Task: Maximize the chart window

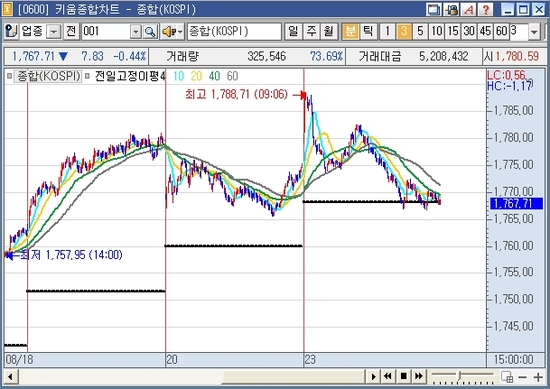Action: coord(523,9)
